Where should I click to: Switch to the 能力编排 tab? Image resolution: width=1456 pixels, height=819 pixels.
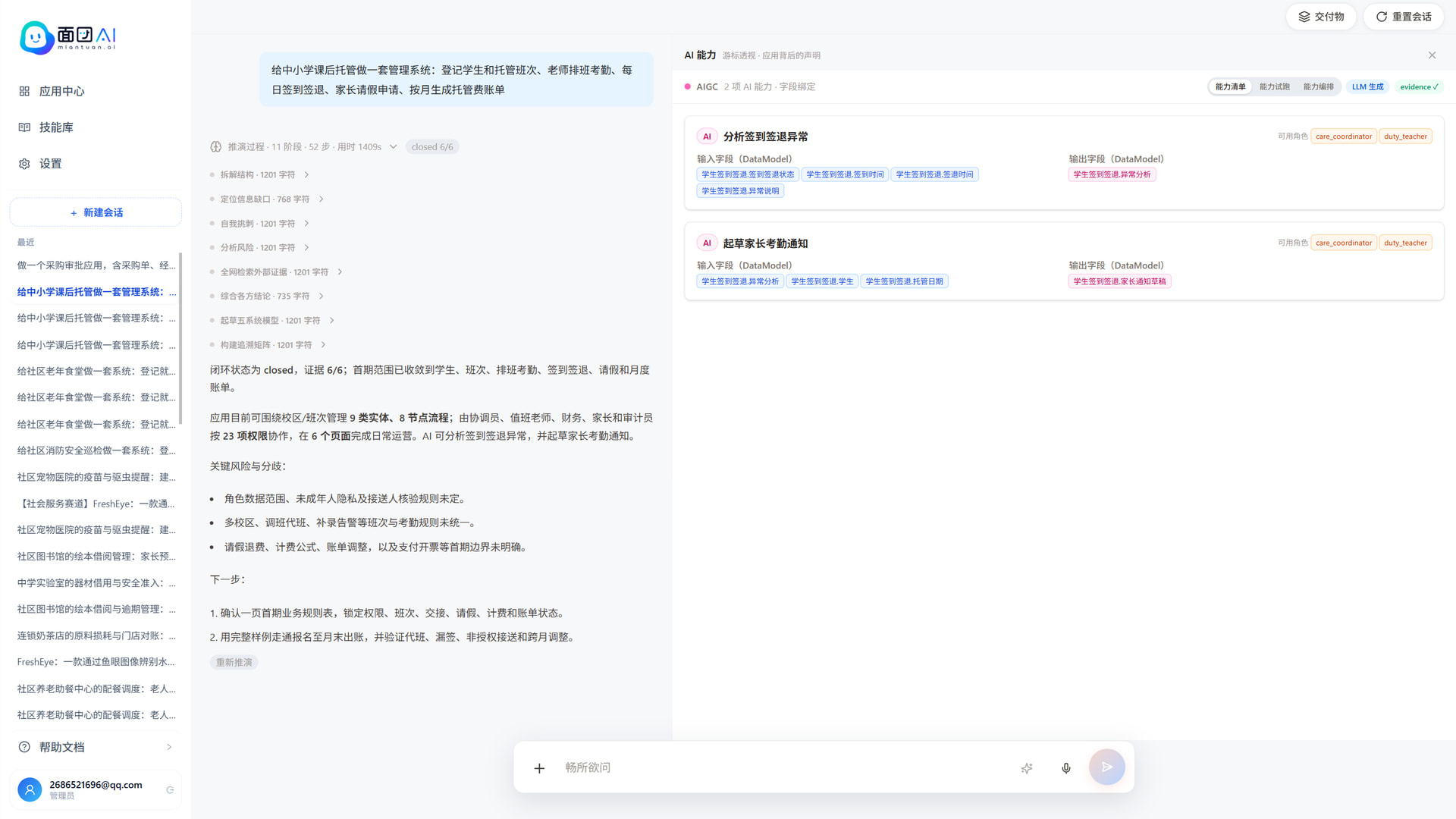pyautogui.click(x=1318, y=86)
